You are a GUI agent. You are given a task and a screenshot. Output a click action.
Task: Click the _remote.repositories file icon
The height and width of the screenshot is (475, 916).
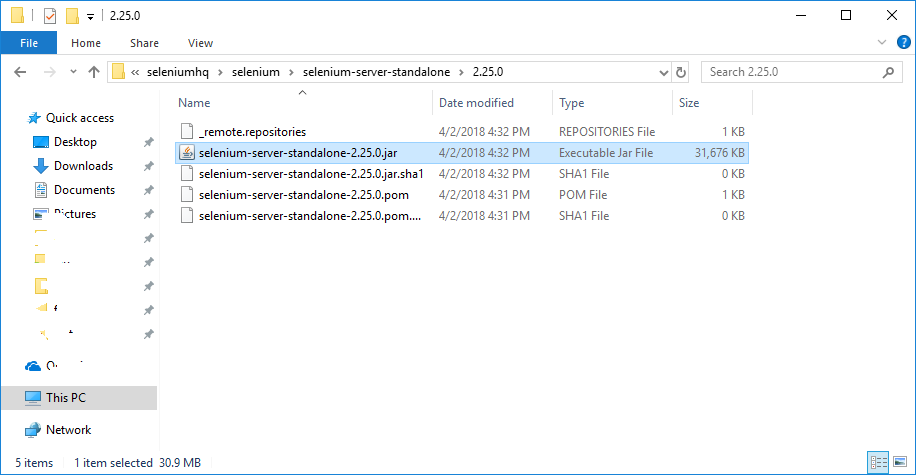point(187,131)
